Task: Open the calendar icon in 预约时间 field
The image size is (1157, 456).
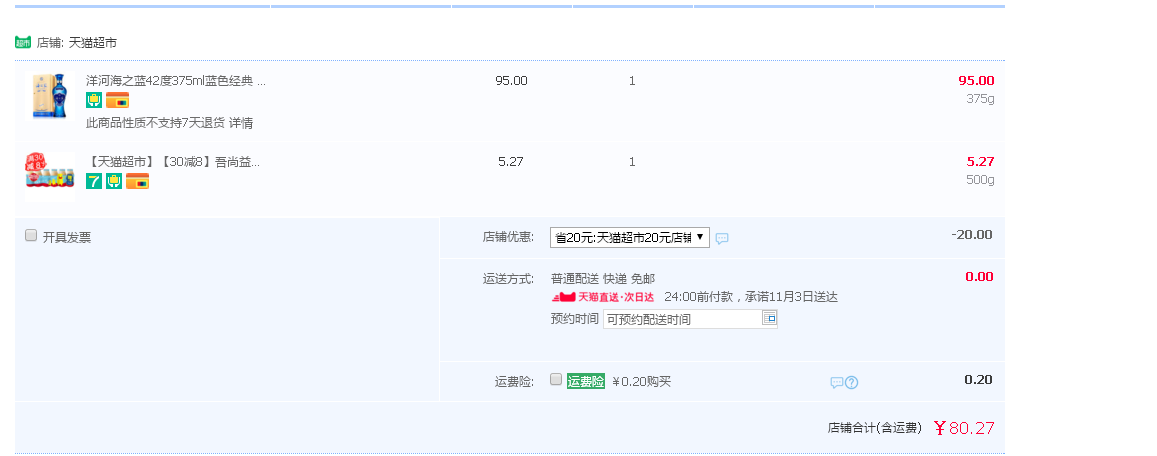Action: point(769,318)
